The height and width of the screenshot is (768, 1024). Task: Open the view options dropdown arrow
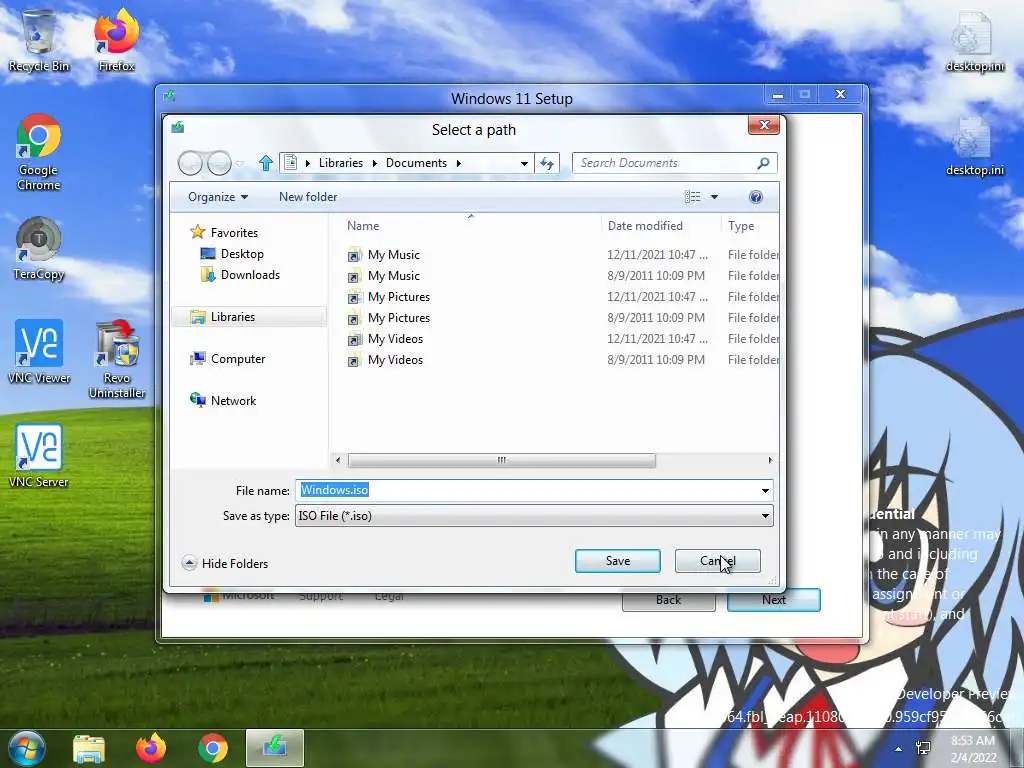tap(714, 197)
